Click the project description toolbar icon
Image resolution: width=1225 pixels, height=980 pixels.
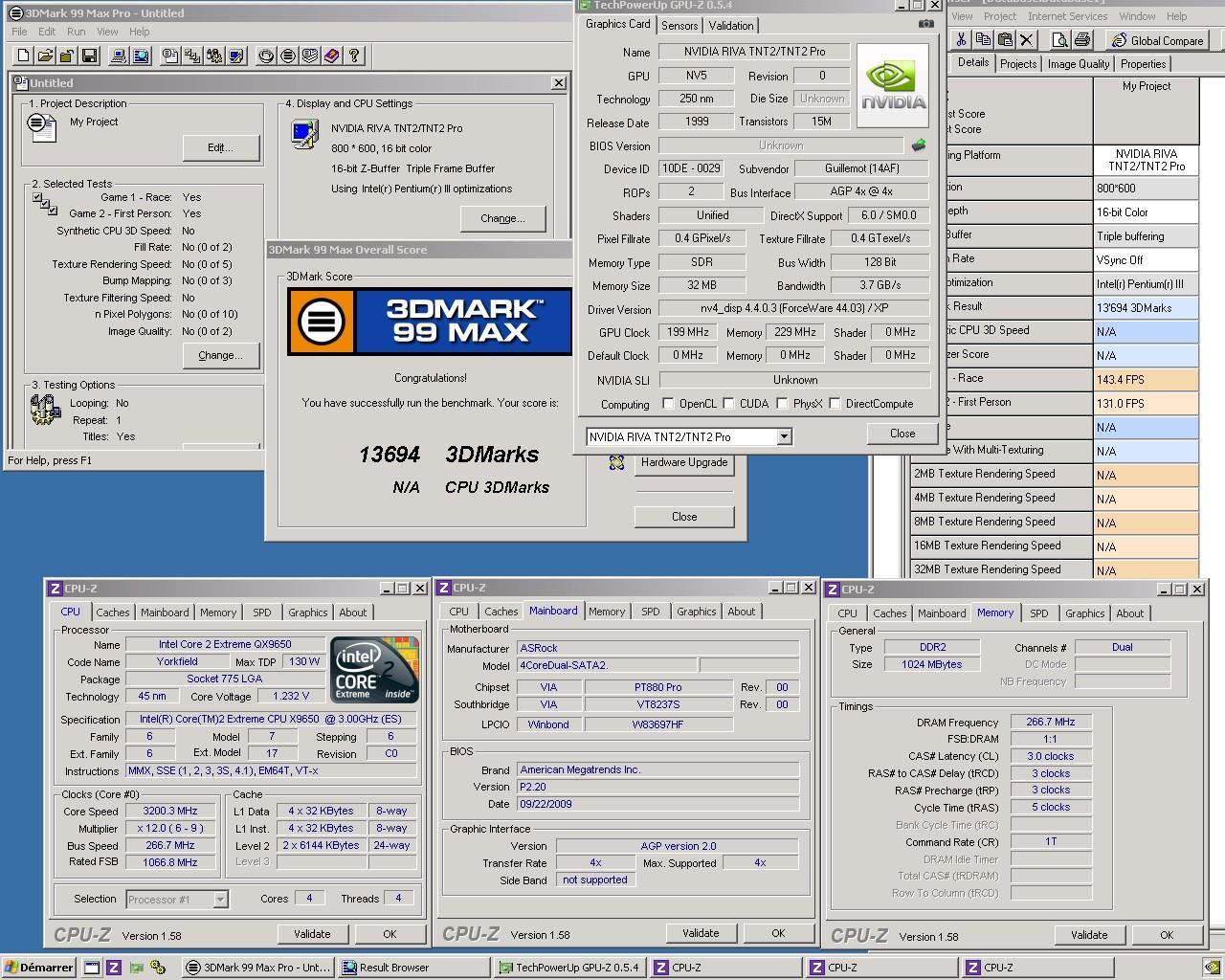coord(169,56)
